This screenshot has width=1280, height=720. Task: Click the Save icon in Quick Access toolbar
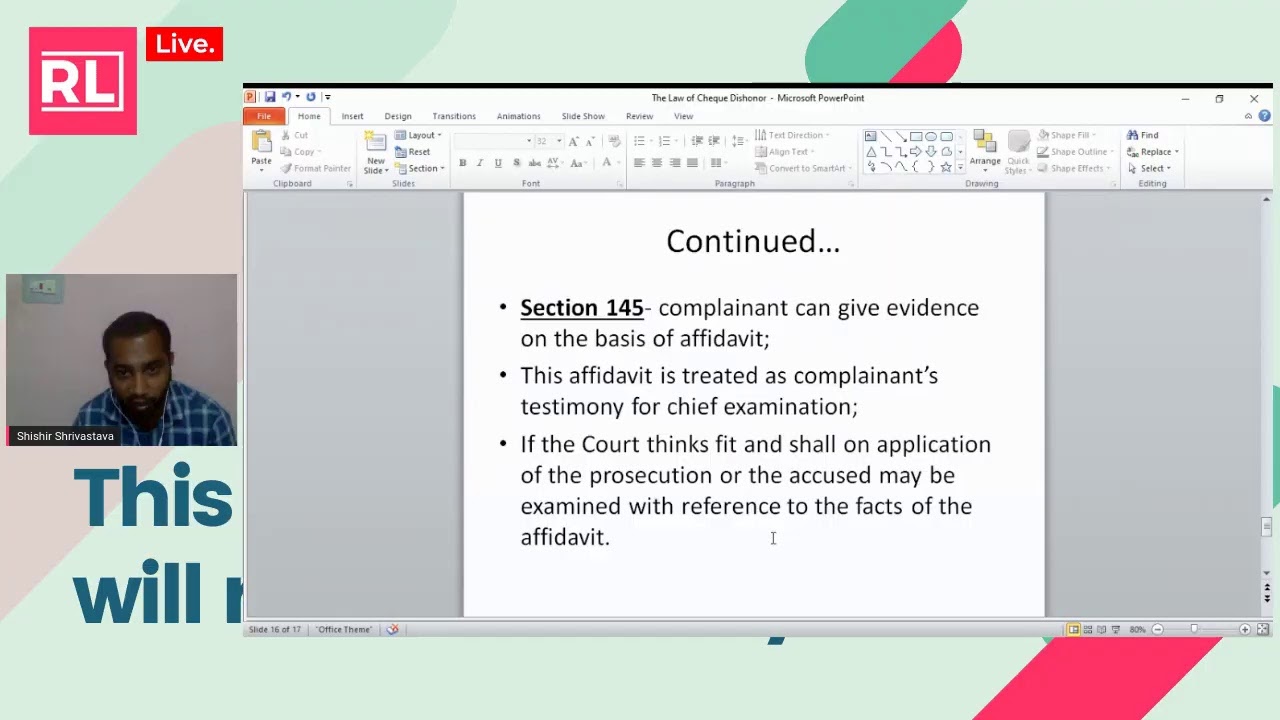(x=270, y=97)
